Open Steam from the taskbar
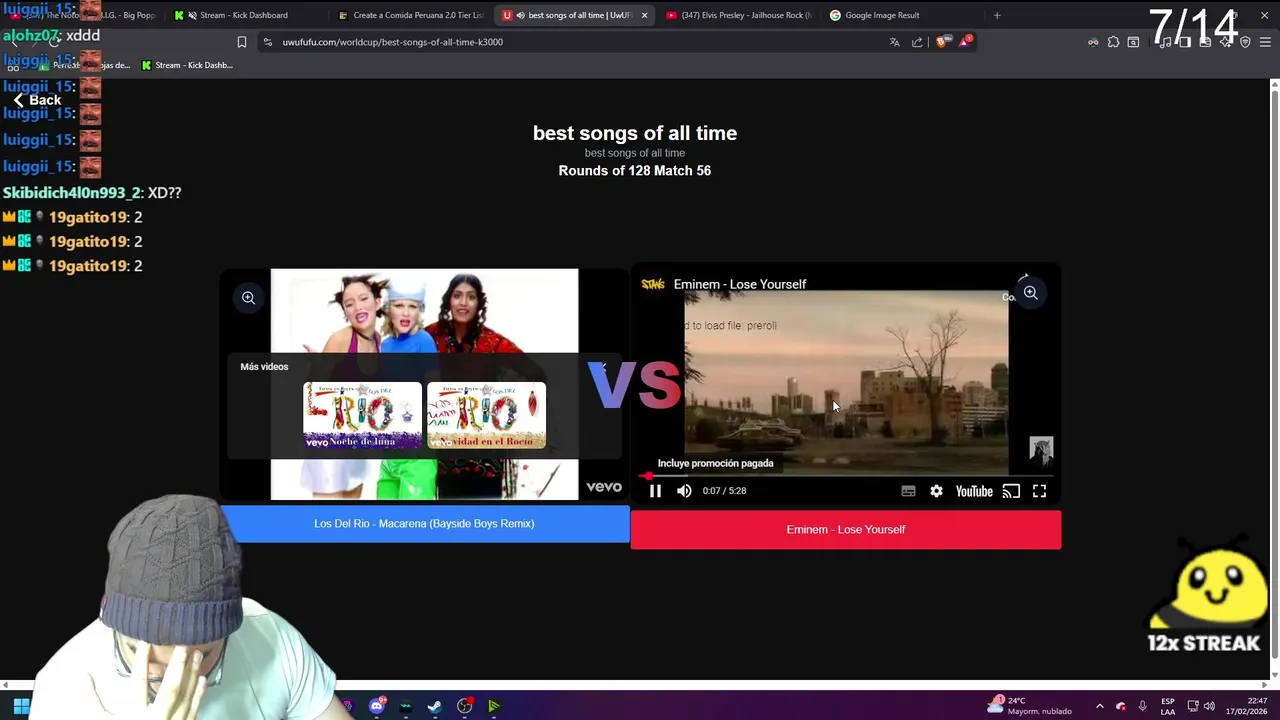1280x720 pixels. tap(435, 706)
